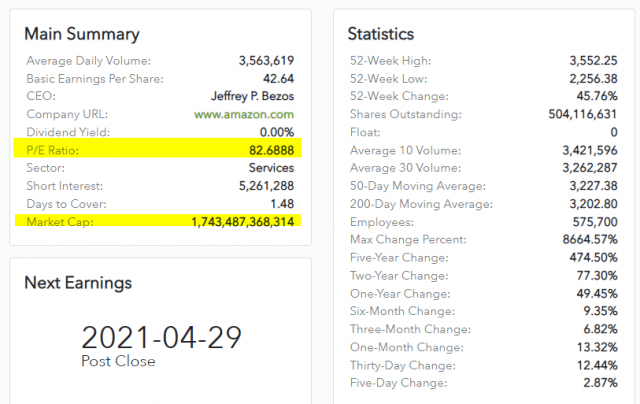The image size is (640, 404).
Task: Click the Sector value Services
Action: pyautogui.click(x=271, y=168)
